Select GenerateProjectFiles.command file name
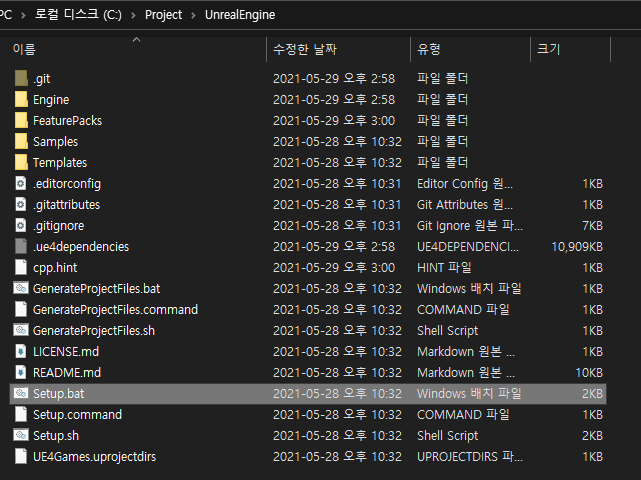 [115, 310]
